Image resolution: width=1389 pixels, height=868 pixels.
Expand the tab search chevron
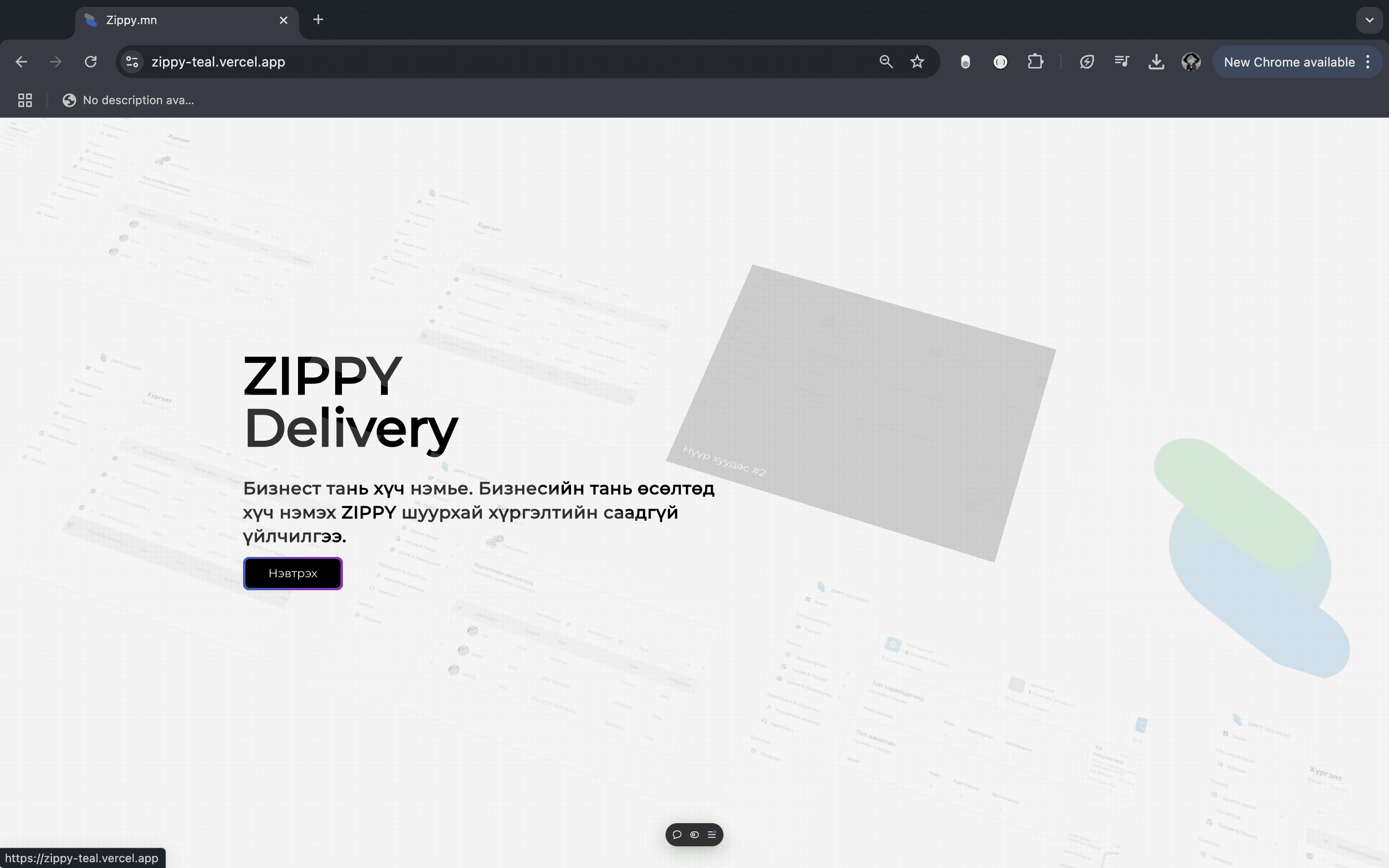point(1370,20)
